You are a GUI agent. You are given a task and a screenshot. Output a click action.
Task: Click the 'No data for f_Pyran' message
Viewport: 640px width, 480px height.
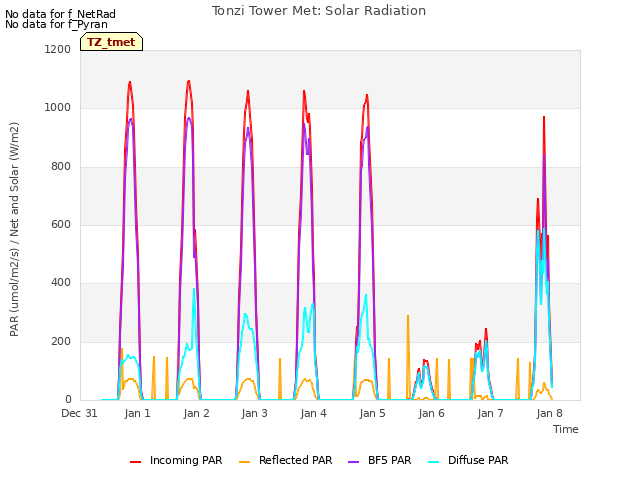(x=56, y=24)
